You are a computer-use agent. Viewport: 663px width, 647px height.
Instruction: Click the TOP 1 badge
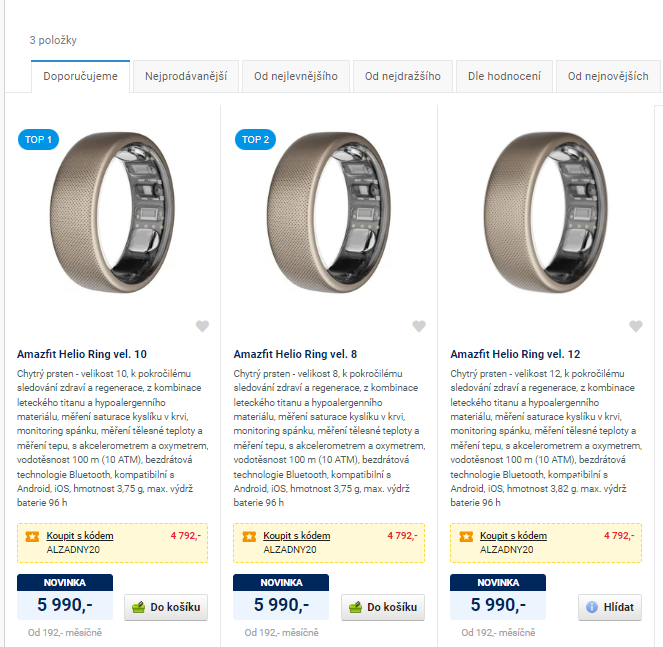click(38, 140)
